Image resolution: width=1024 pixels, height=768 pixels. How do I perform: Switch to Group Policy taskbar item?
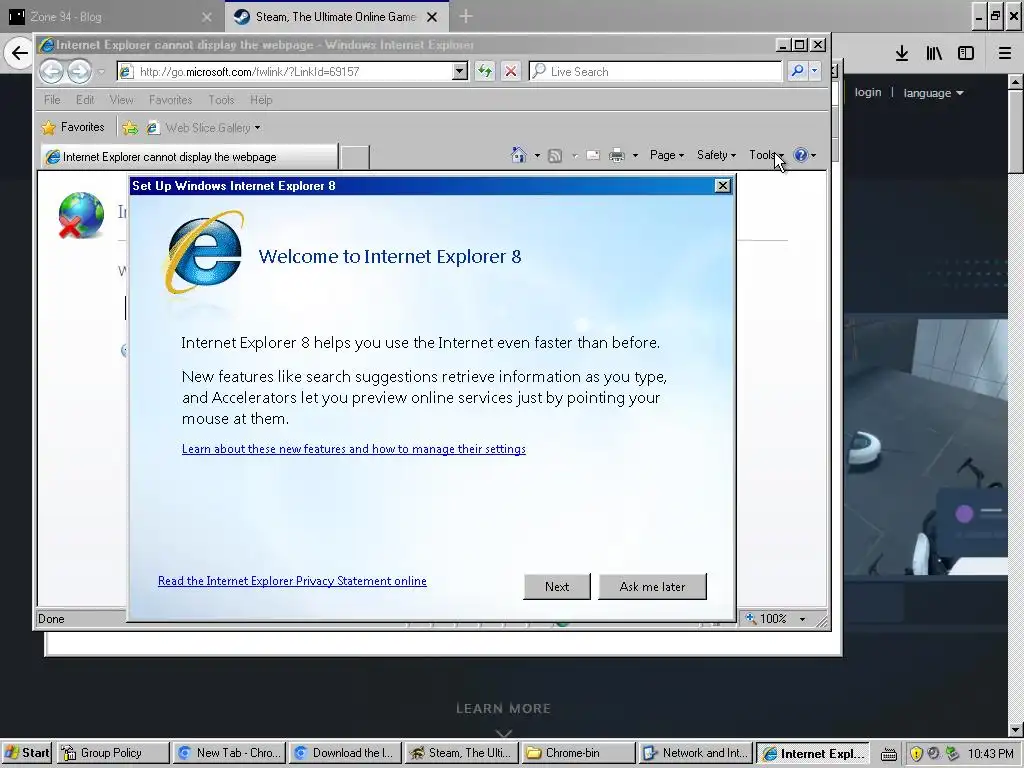click(112, 753)
